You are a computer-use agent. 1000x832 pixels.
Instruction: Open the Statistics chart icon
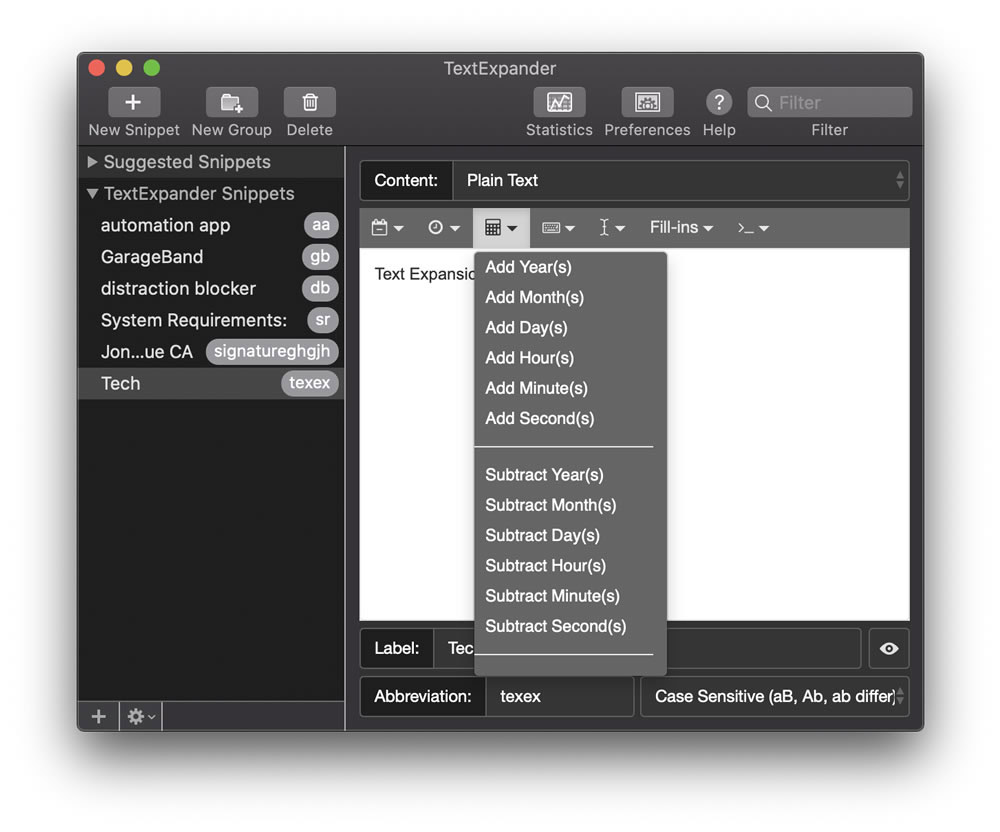[x=559, y=102]
